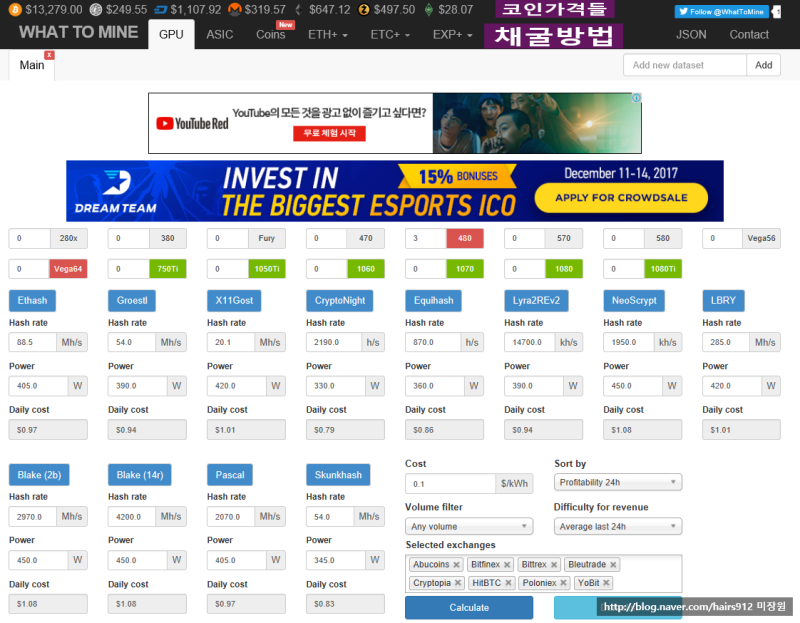Toggle the 1080Ti GPU button
Screen dimensions: 800x623
click(663, 269)
